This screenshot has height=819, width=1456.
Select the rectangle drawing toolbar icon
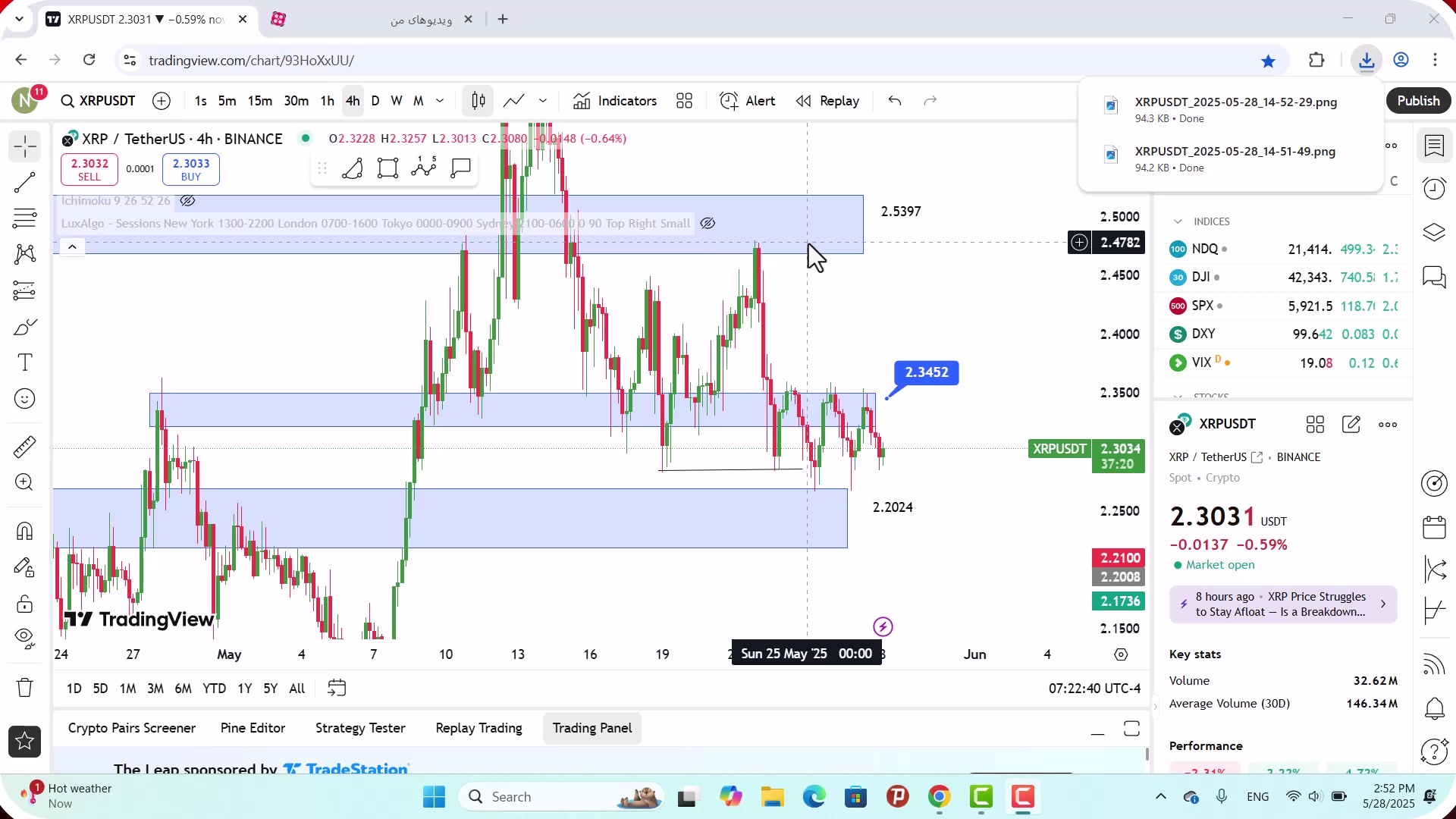click(x=388, y=168)
